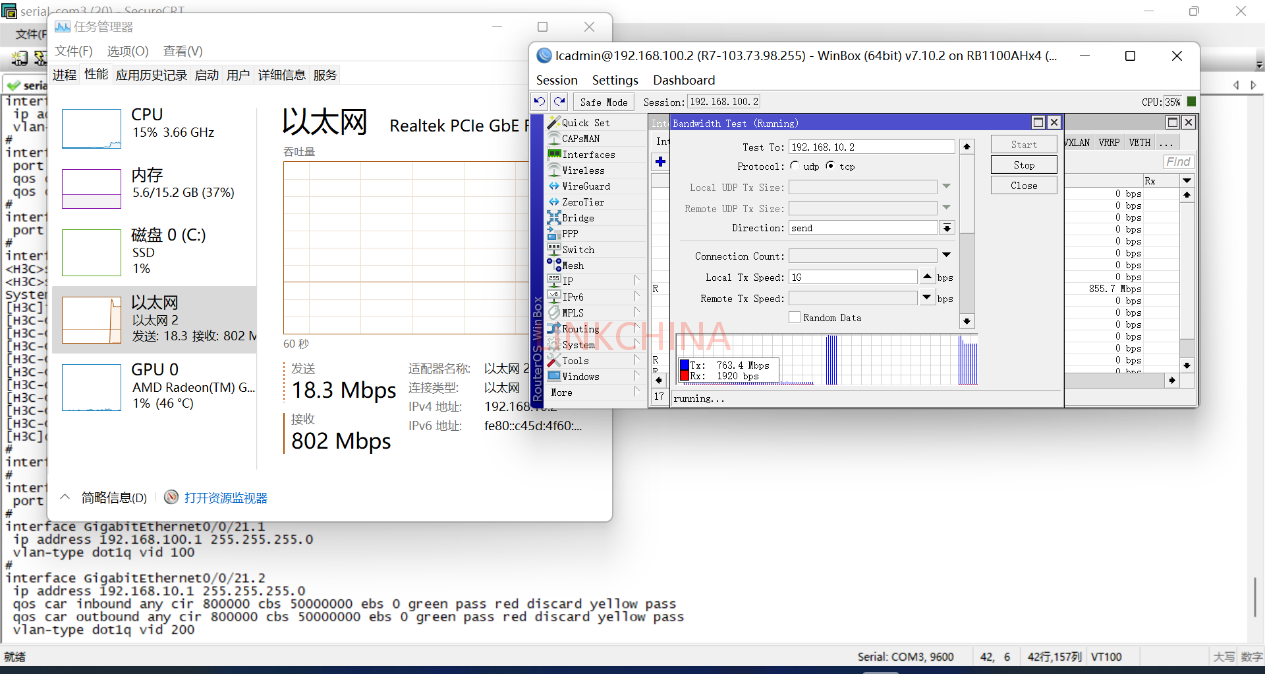1265x674 pixels.
Task: Switch to the 进程 tab
Action: [x=65, y=75]
